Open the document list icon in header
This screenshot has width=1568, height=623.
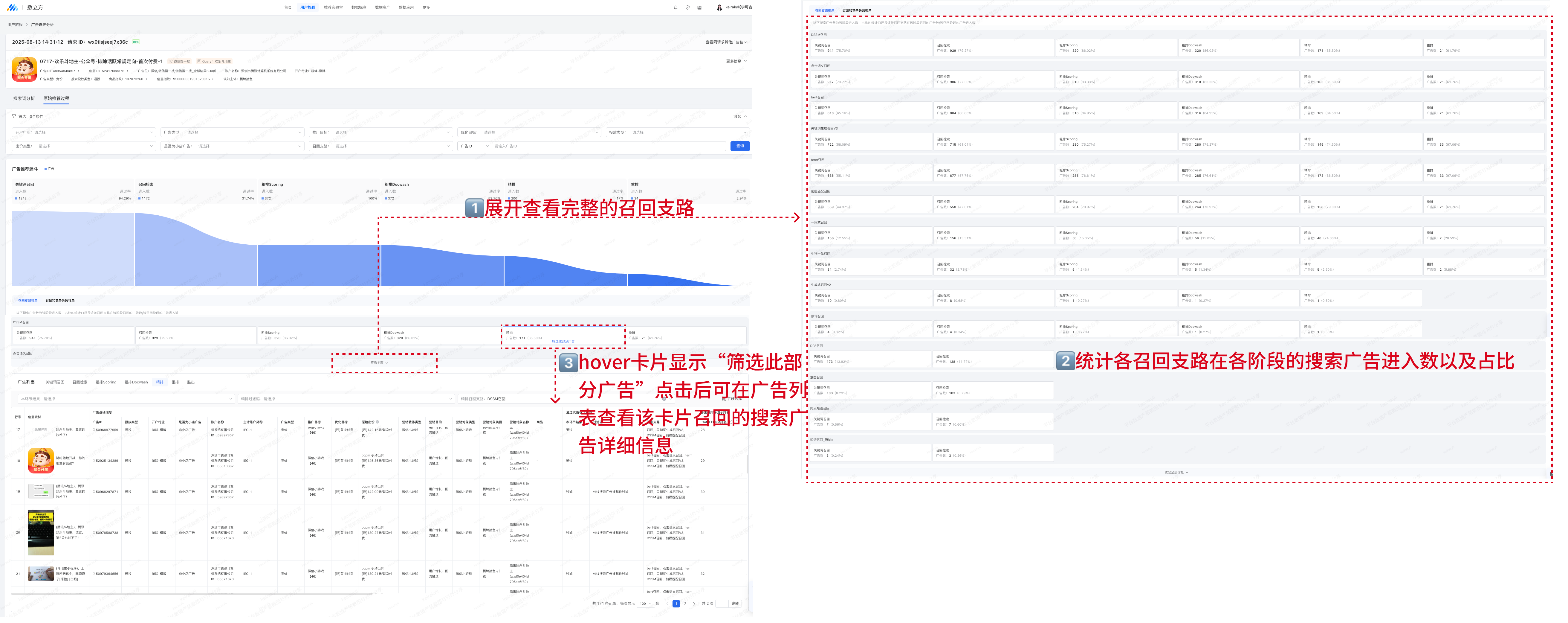coord(699,7)
